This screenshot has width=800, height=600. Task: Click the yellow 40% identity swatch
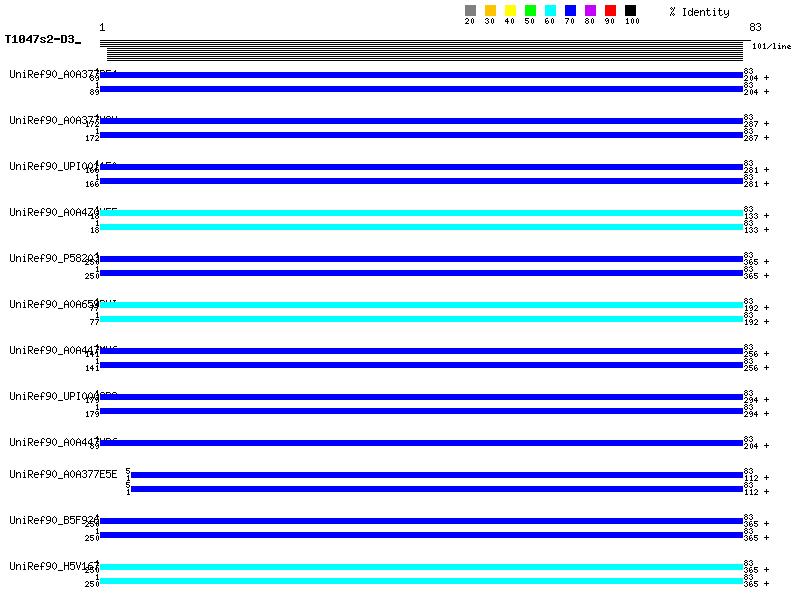510,11
